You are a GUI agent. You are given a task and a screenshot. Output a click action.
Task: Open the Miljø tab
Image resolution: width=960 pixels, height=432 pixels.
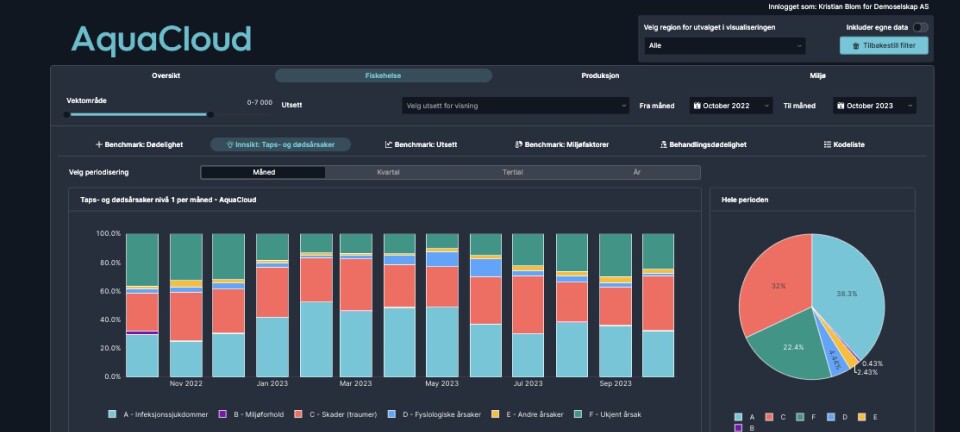[817, 76]
